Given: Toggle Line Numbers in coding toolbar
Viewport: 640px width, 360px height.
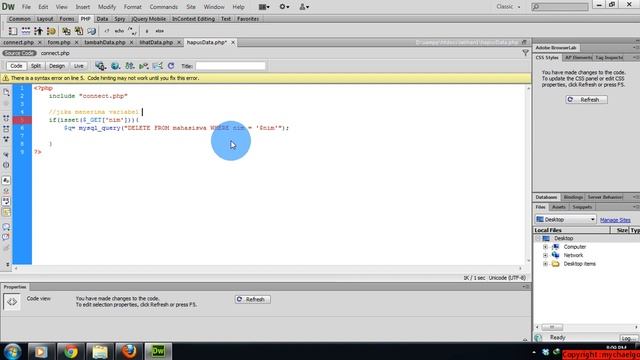Looking at the screenshot, I should (x=6, y=180).
